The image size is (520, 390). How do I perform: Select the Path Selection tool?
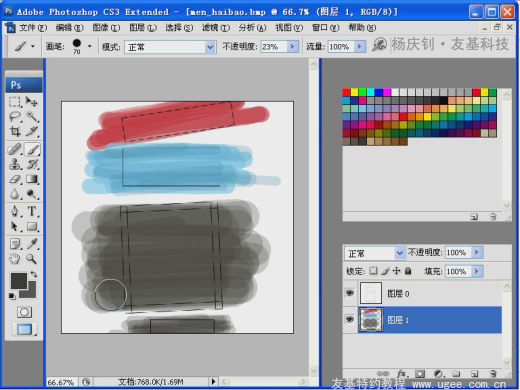15,226
